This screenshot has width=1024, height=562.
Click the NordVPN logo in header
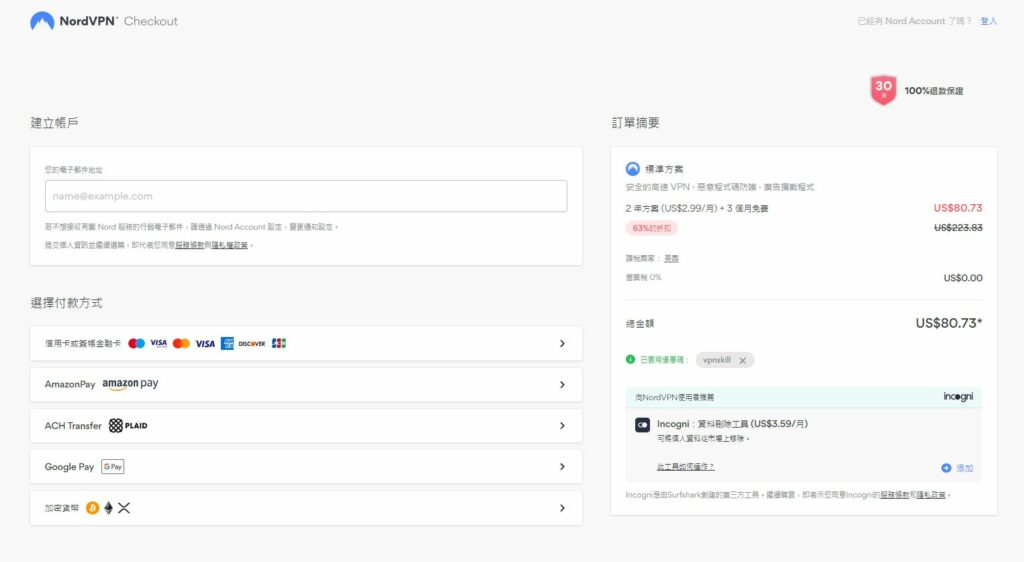(x=42, y=21)
